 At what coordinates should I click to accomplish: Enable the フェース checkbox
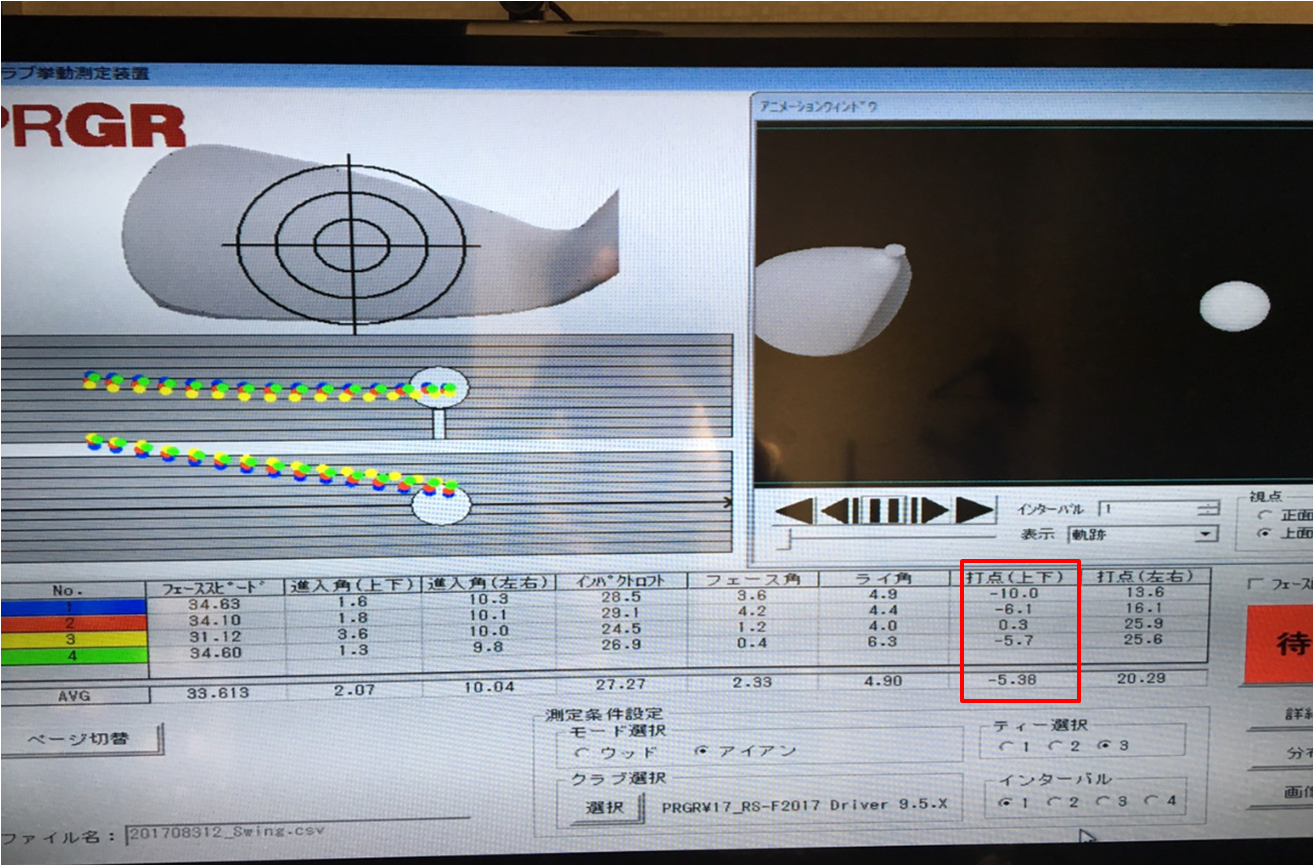pos(1255,584)
